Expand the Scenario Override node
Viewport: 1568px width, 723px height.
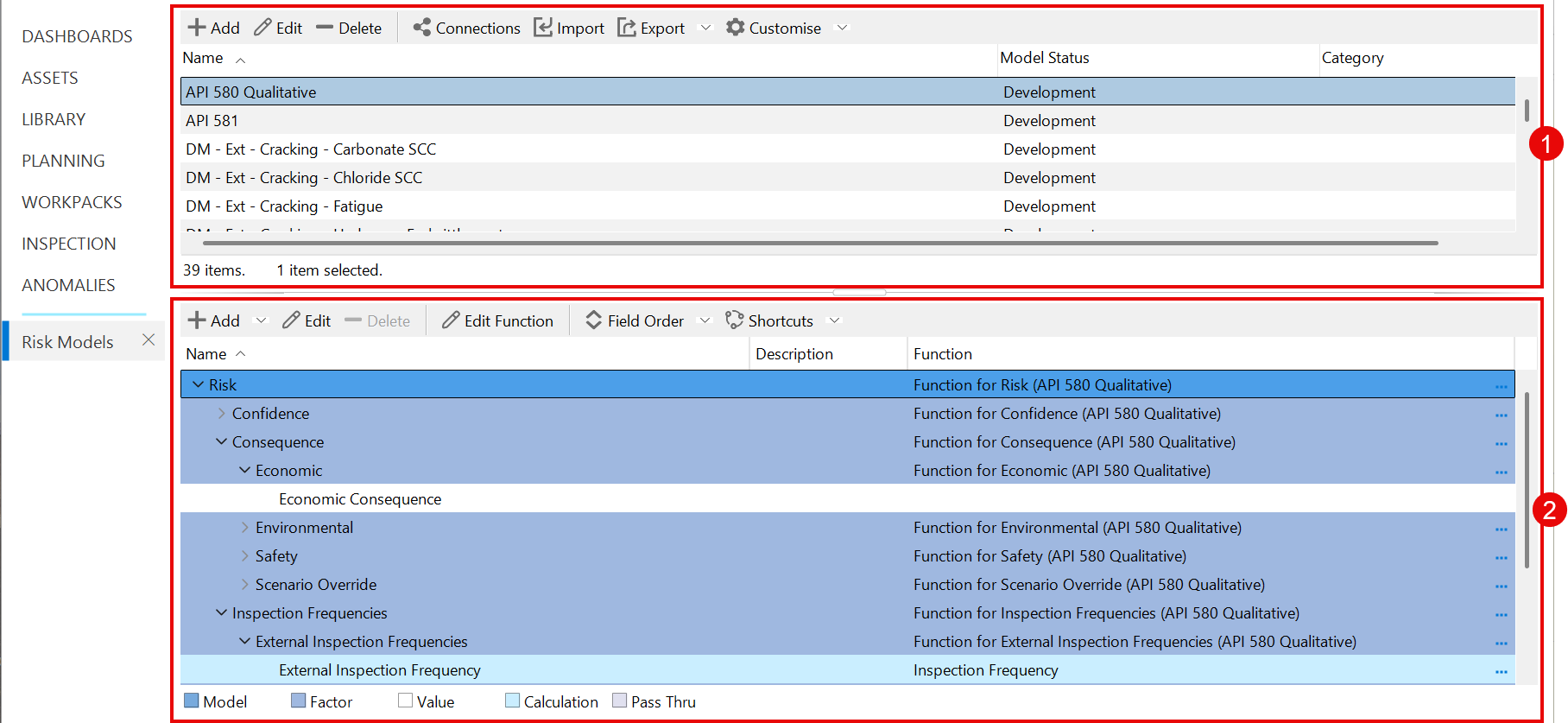[245, 584]
